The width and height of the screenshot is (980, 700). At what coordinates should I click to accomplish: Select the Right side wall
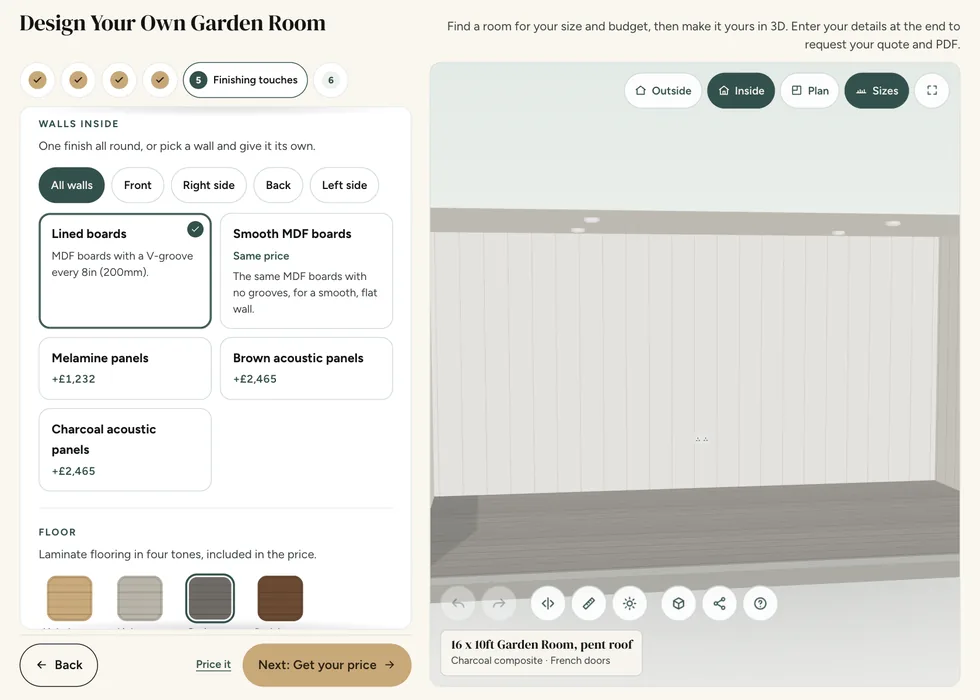coord(209,185)
